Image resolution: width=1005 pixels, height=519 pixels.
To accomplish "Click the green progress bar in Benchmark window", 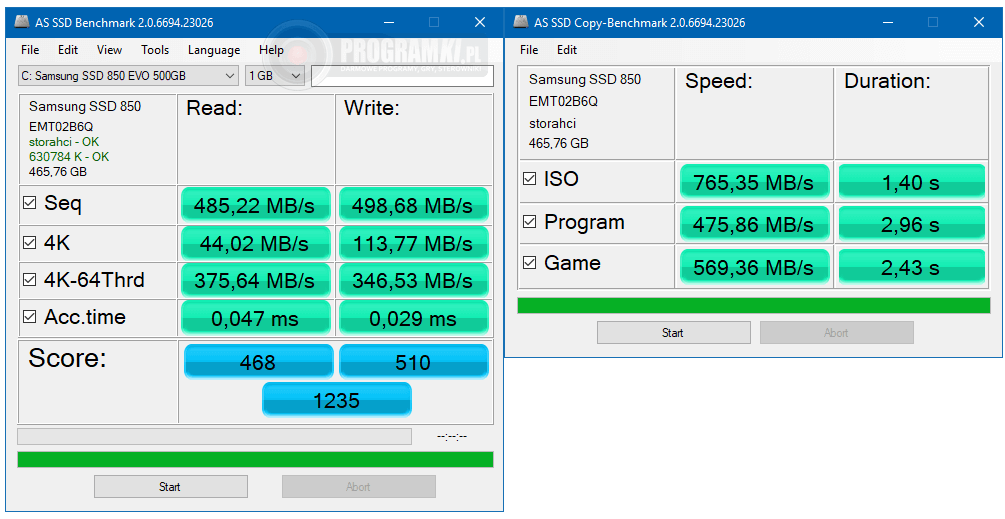I will tap(255, 459).
